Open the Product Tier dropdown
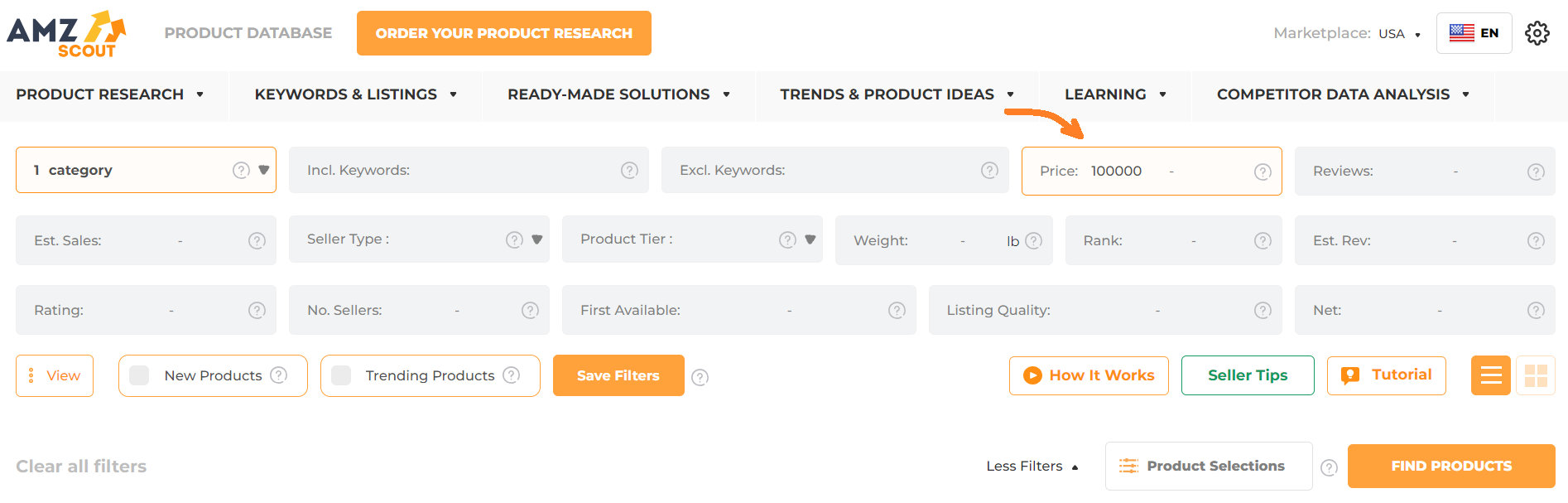The image size is (1568, 503). (809, 239)
